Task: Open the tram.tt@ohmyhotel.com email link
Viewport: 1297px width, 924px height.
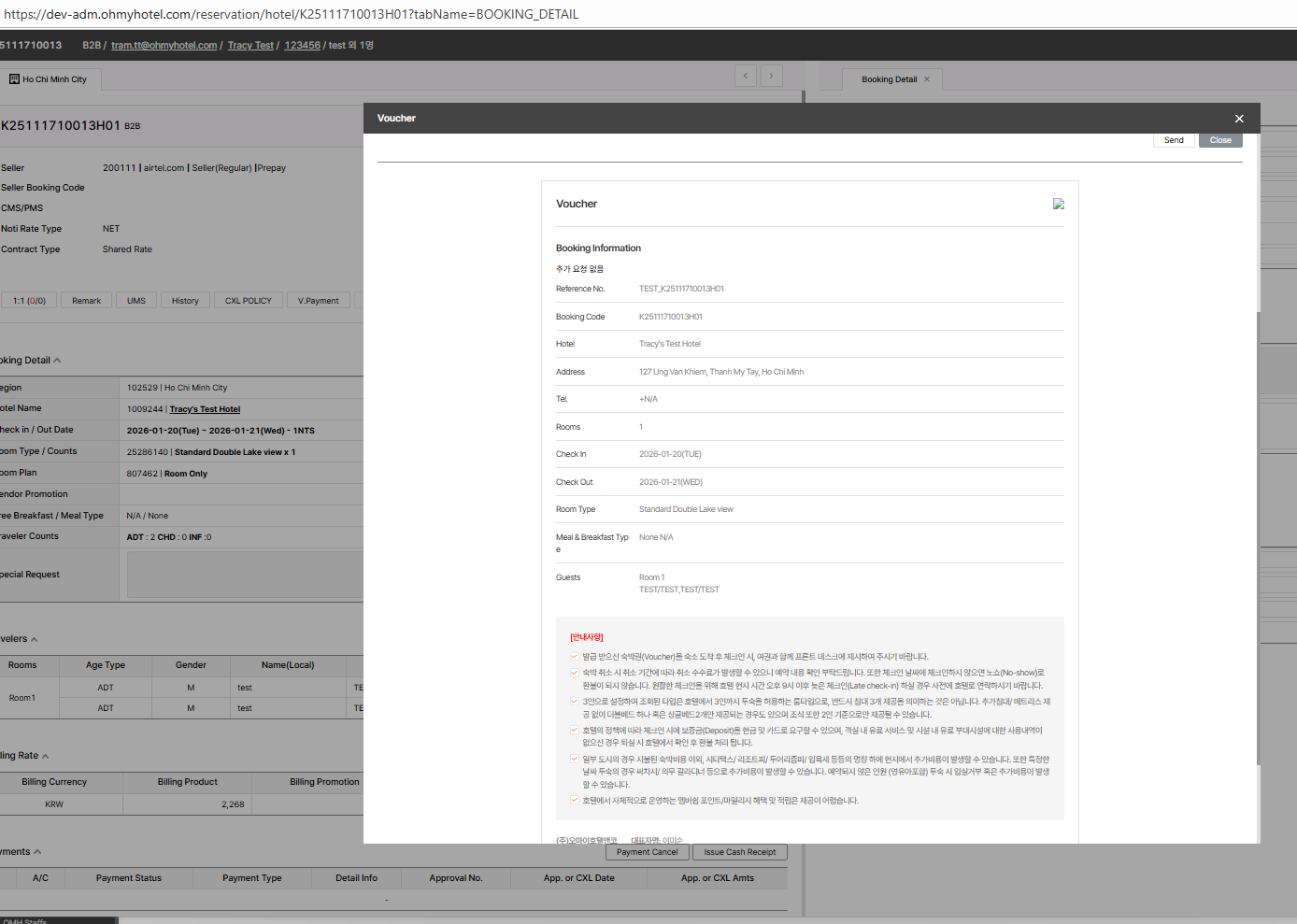Action: pos(164,45)
